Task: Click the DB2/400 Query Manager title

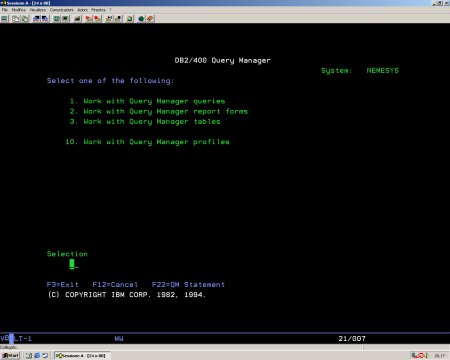Action: [x=222, y=61]
